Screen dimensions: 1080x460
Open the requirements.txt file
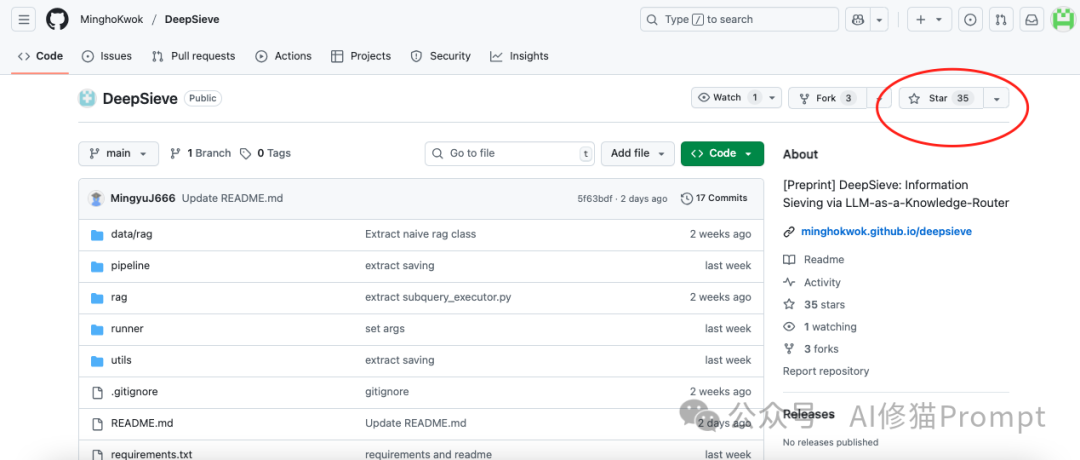pos(152,454)
